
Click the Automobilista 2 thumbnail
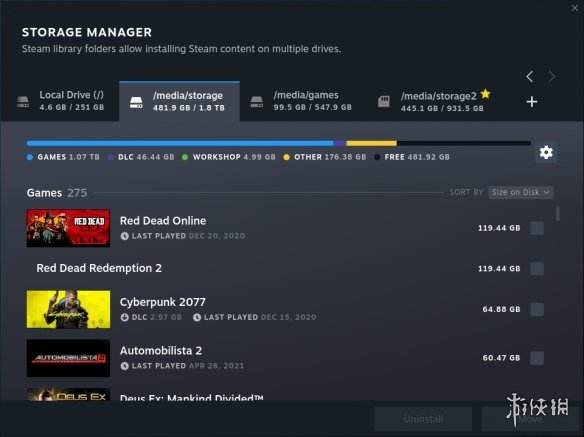[68, 358]
